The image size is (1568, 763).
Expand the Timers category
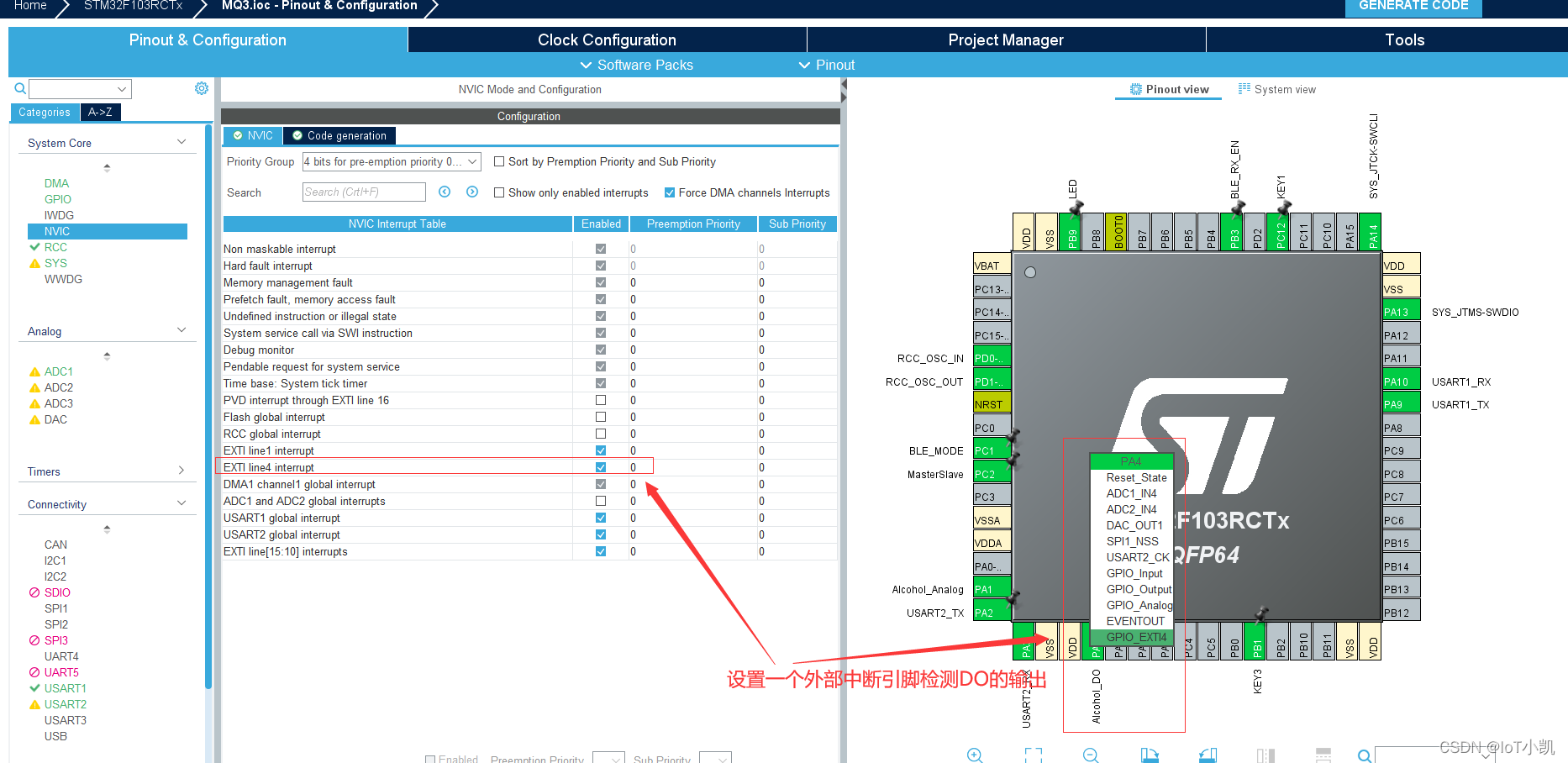tap(182, 471)
